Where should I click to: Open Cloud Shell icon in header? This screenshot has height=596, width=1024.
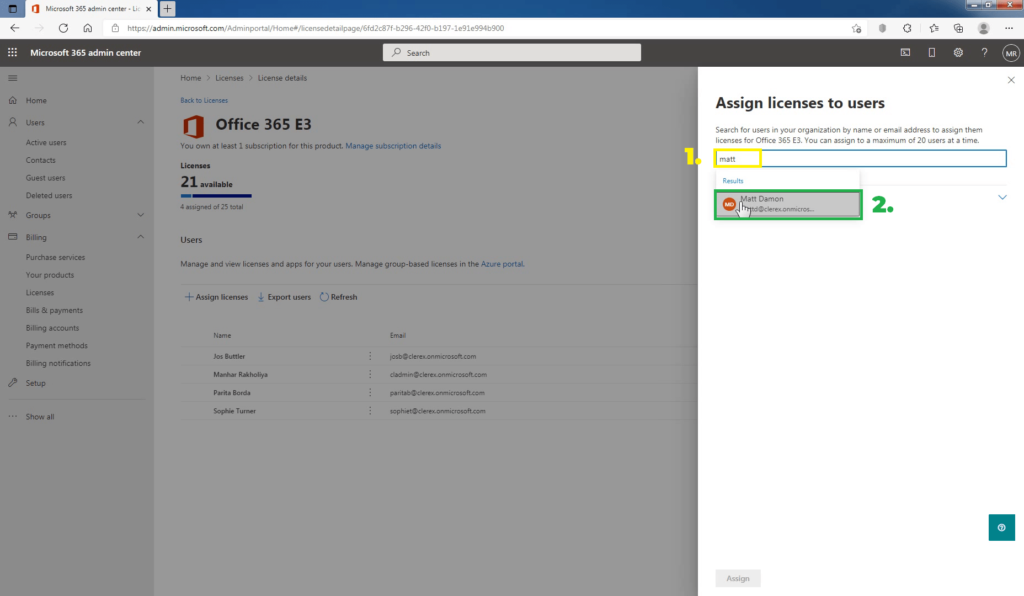pyautogui.click(x=905, y=52)
